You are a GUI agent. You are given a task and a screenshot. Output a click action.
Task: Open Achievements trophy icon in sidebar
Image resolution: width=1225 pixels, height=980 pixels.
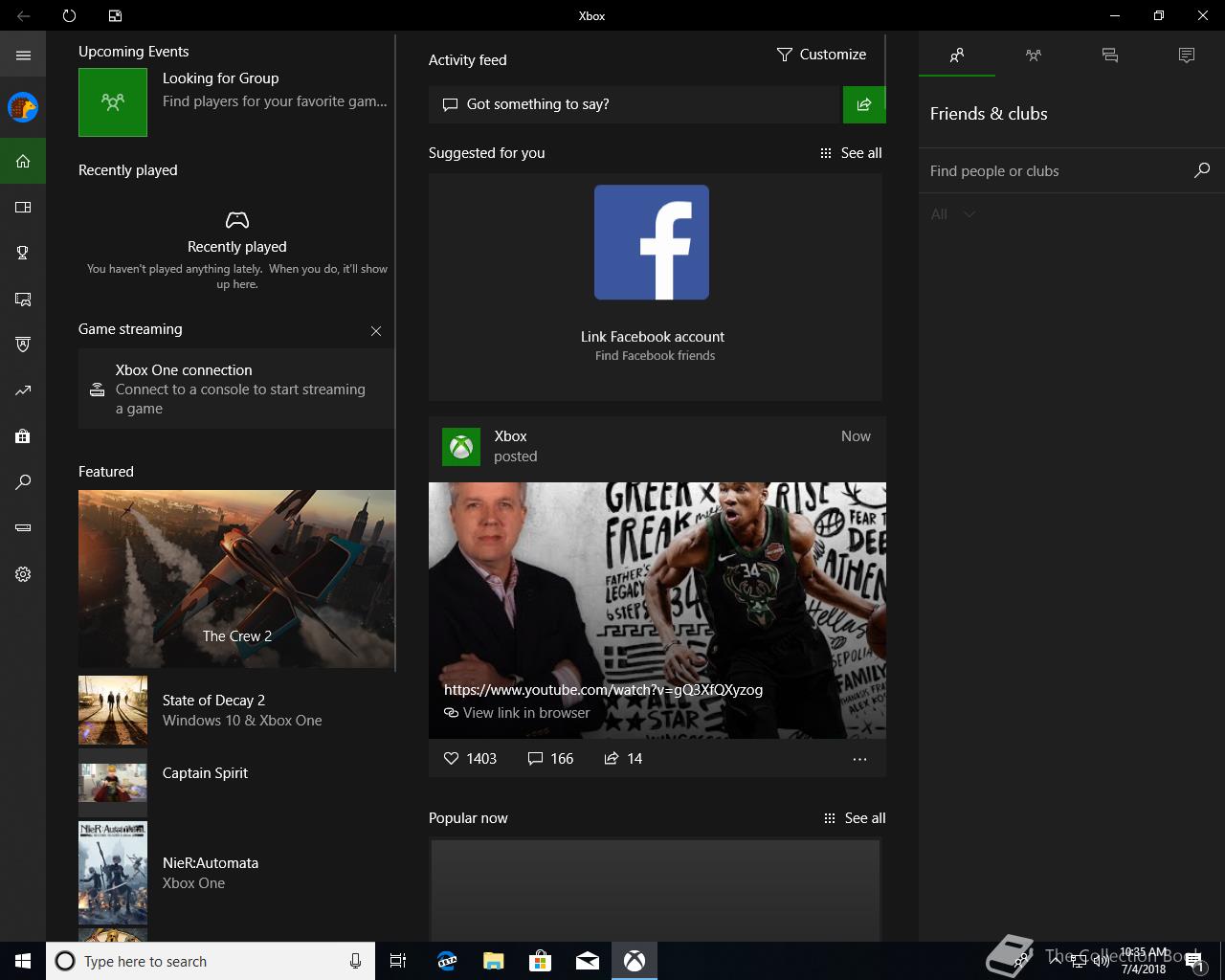23,253
